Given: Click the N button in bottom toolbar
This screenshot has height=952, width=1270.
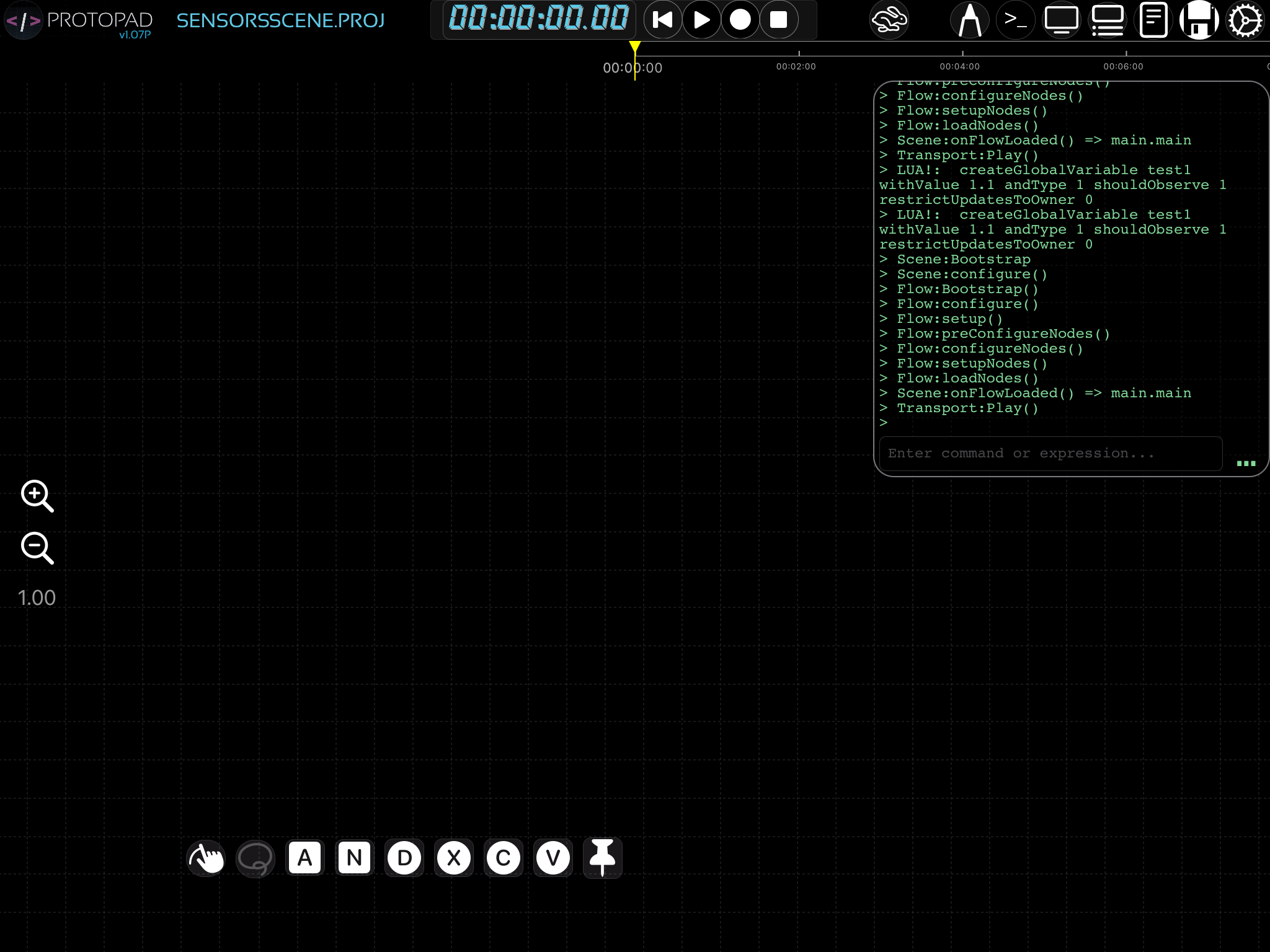Looking at the screenshot, I should point(354,858).
